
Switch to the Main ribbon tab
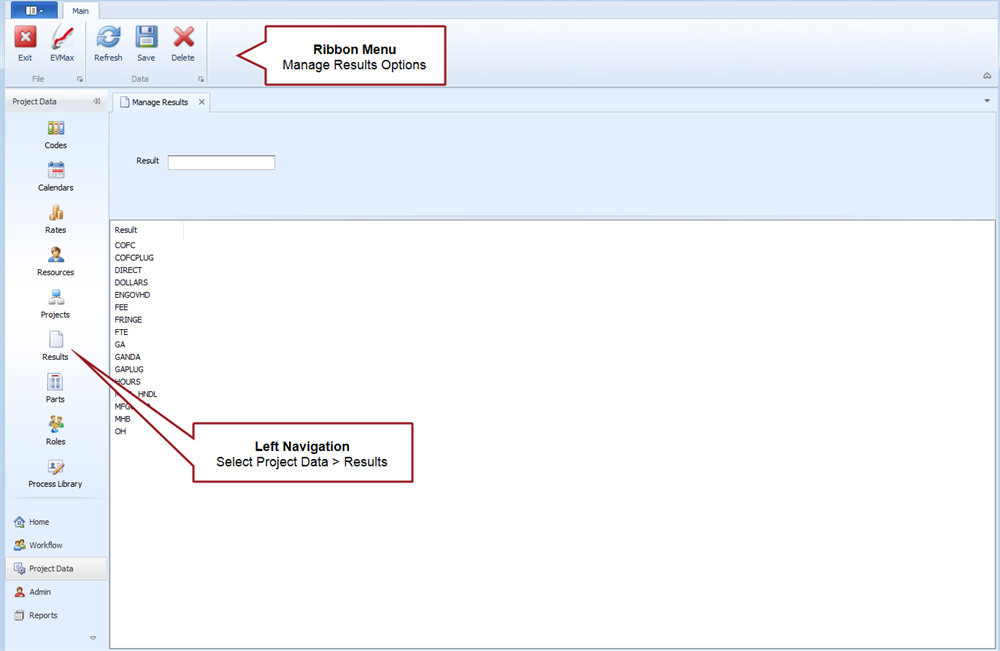(x=80, y=10)
